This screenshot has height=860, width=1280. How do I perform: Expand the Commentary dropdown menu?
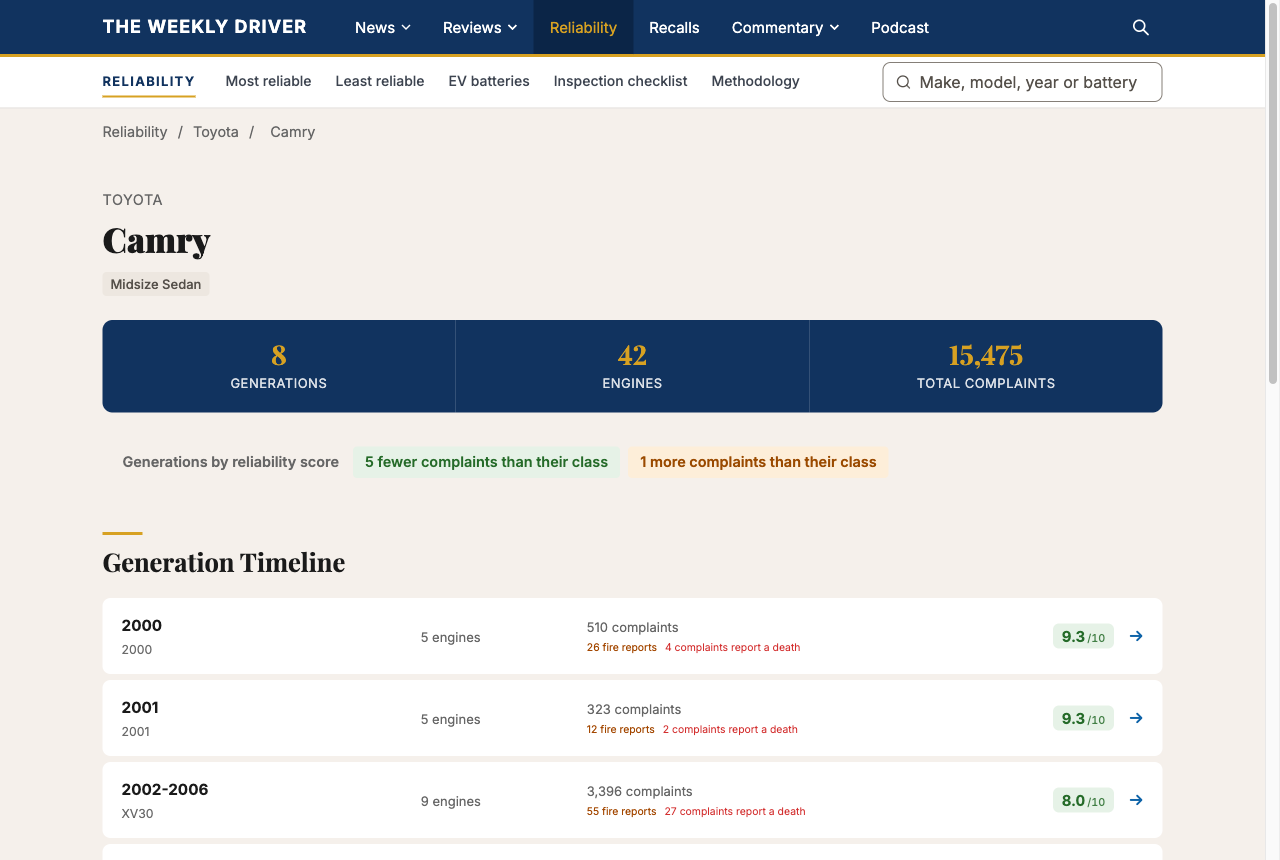pyautogui.click(x=785, y=27)
